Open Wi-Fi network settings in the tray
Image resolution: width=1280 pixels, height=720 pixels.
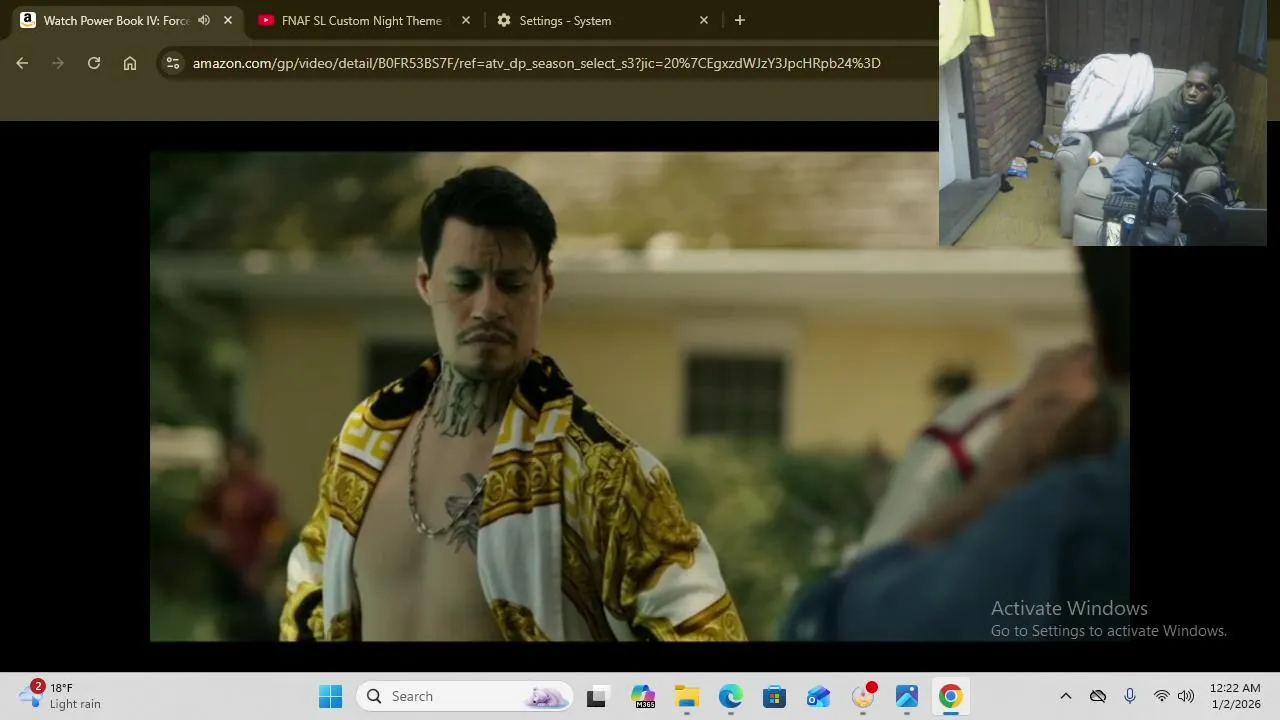coord(1161,696)
